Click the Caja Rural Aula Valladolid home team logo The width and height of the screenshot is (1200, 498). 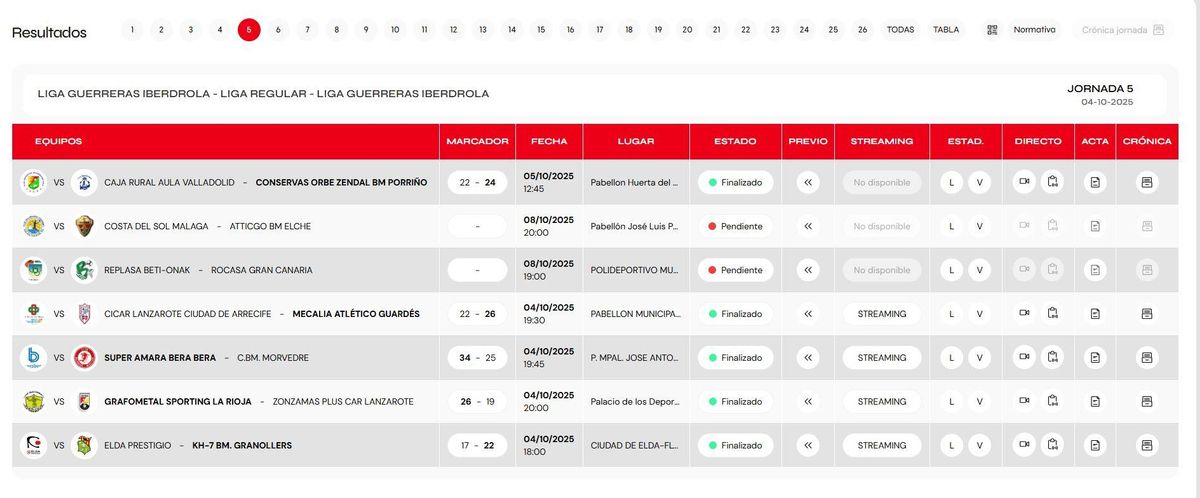34,182
